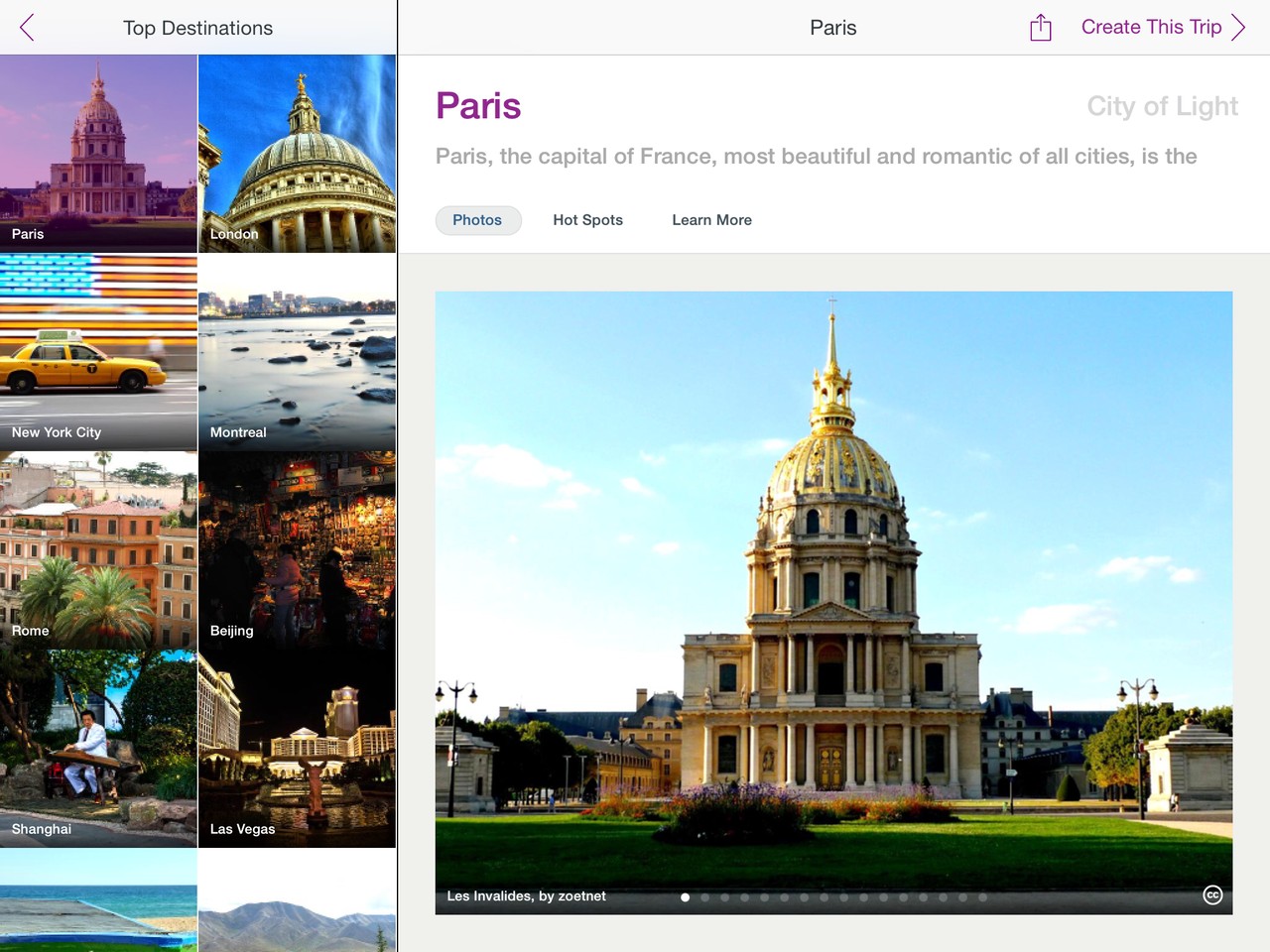Open the Shanghai destination tile

point(98,749)
